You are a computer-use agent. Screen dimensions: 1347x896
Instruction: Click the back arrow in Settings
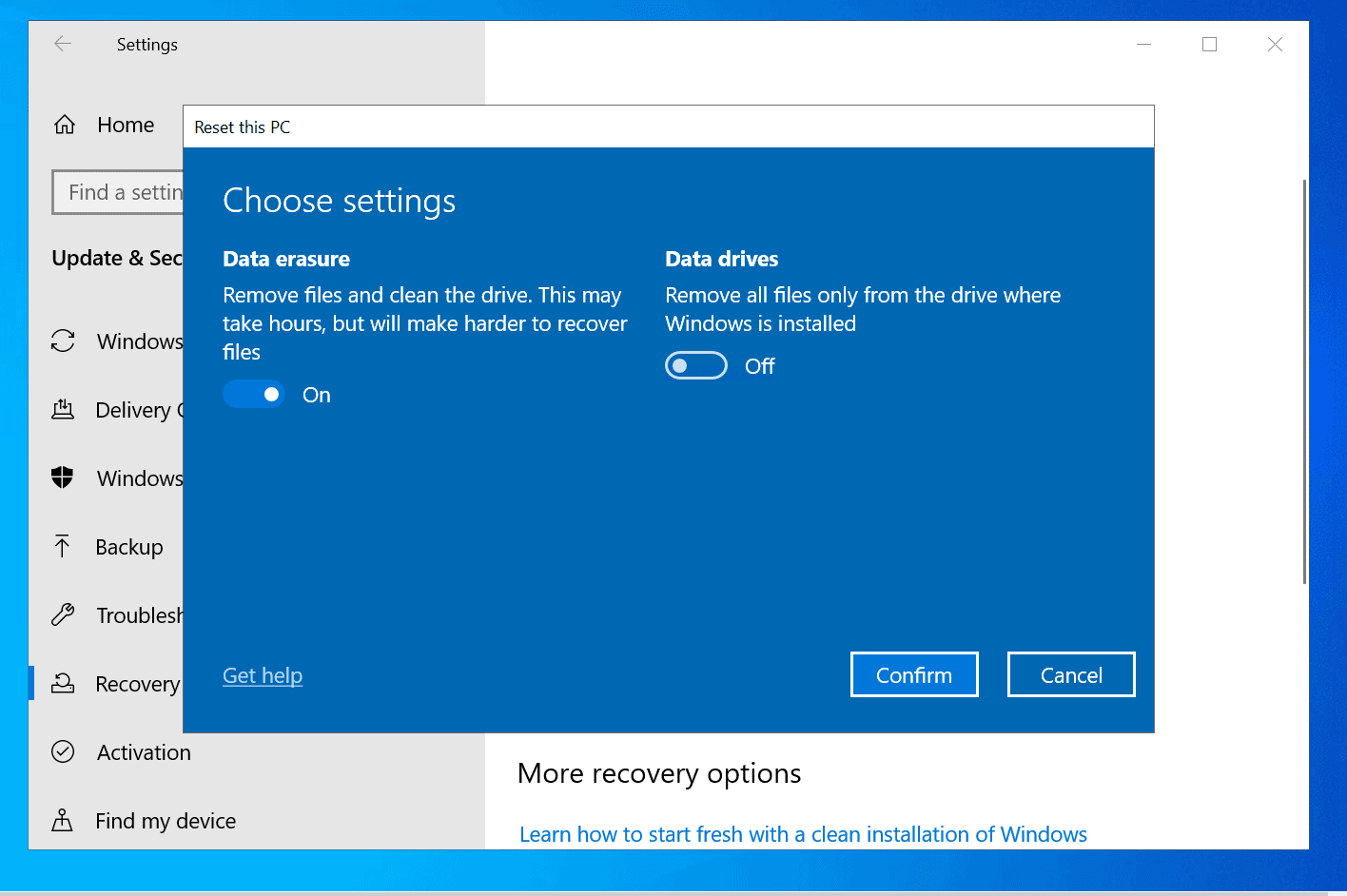coord(62,44)
